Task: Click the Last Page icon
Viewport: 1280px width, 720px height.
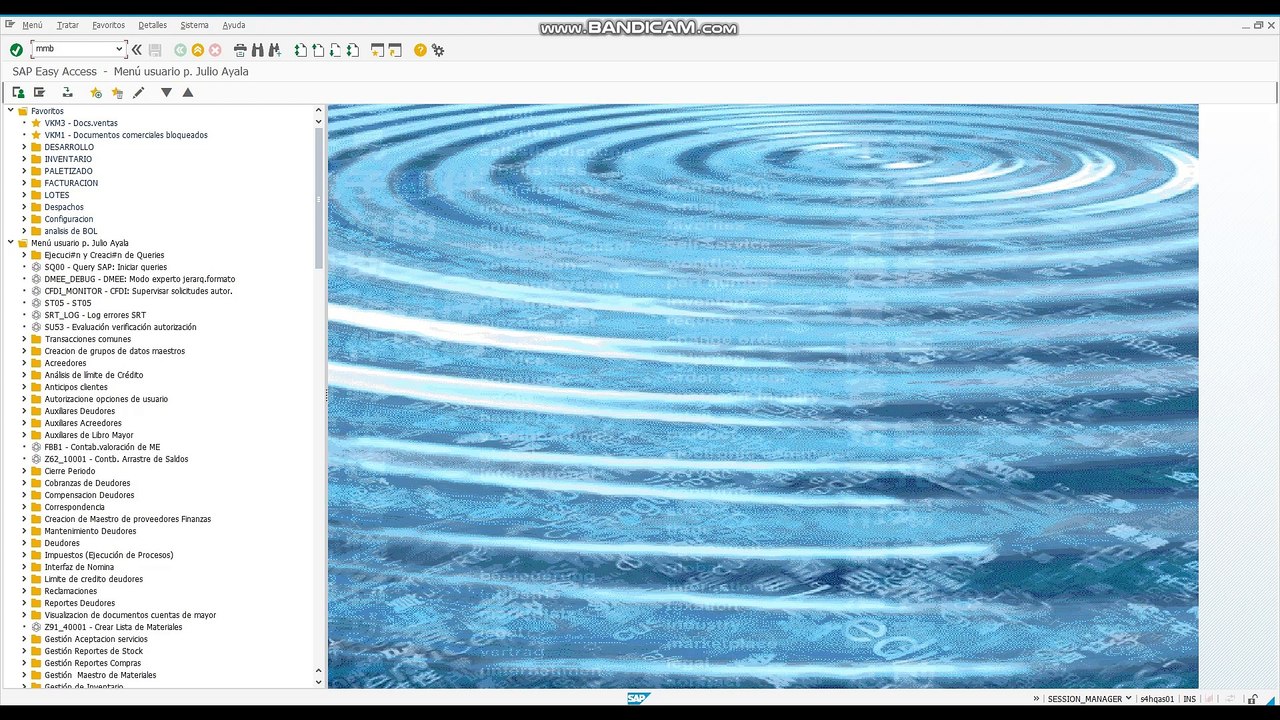Action: click(x=352, y=50)
